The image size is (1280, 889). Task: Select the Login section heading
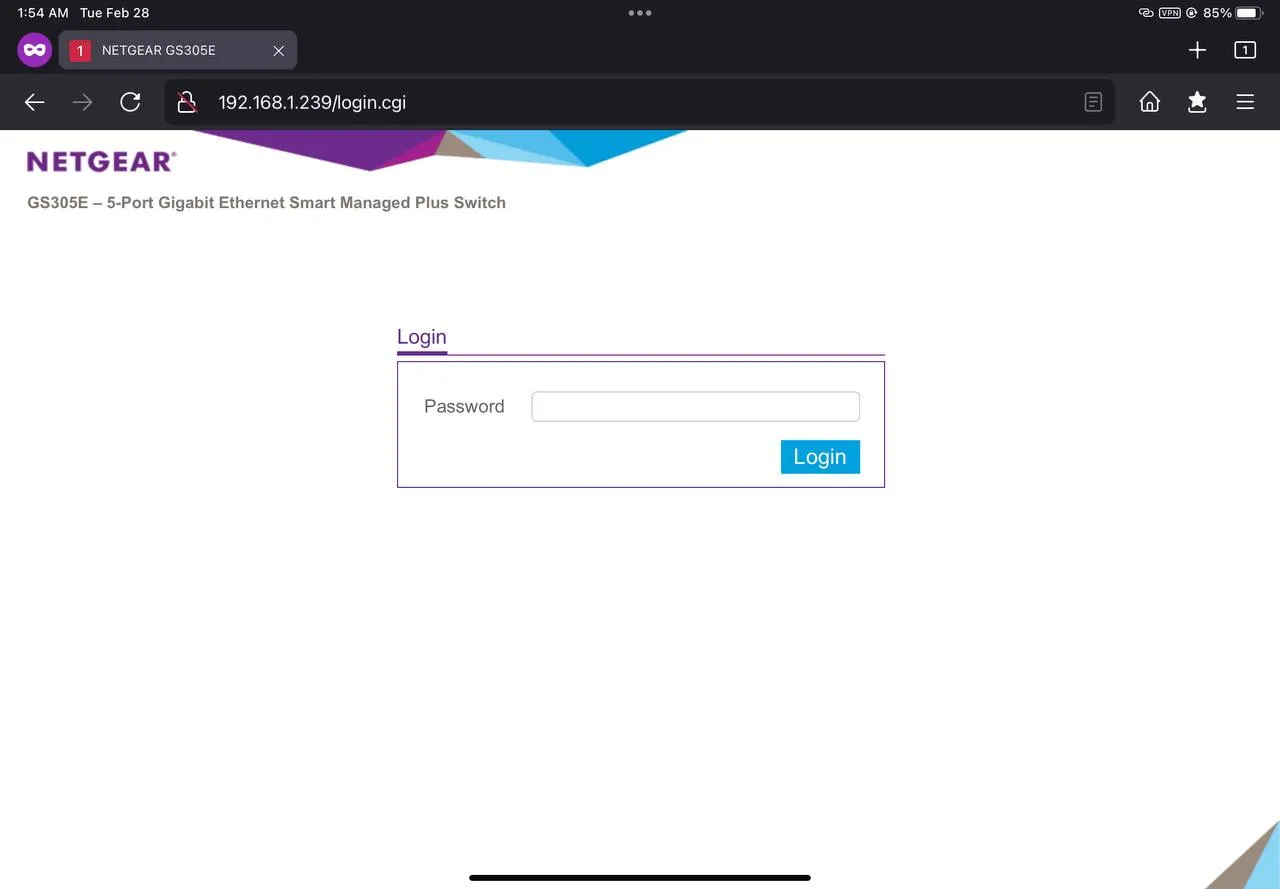pyautogui.click(x=422, y=337)
